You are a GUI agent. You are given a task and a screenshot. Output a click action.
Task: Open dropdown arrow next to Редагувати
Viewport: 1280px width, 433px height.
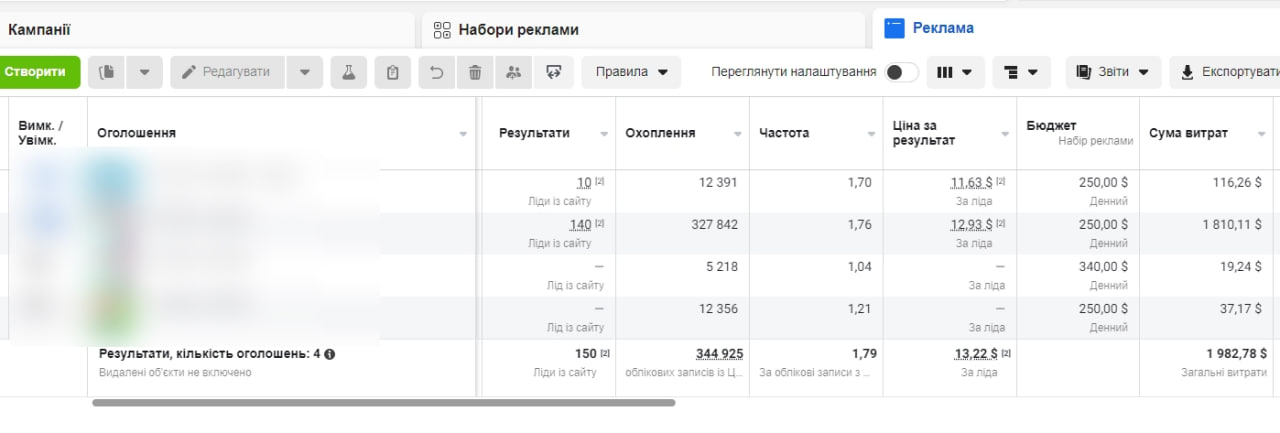click(x=305, y=72)
